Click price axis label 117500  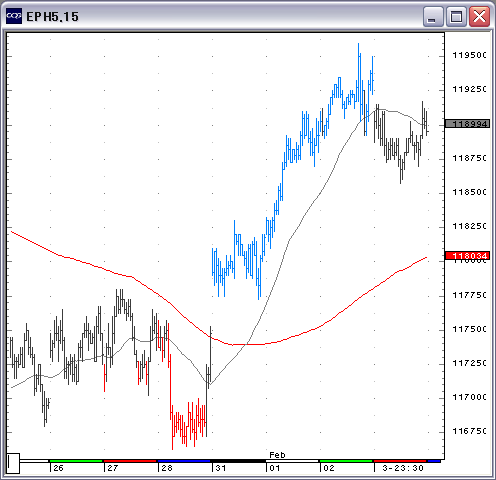click(x=469, y=329)
